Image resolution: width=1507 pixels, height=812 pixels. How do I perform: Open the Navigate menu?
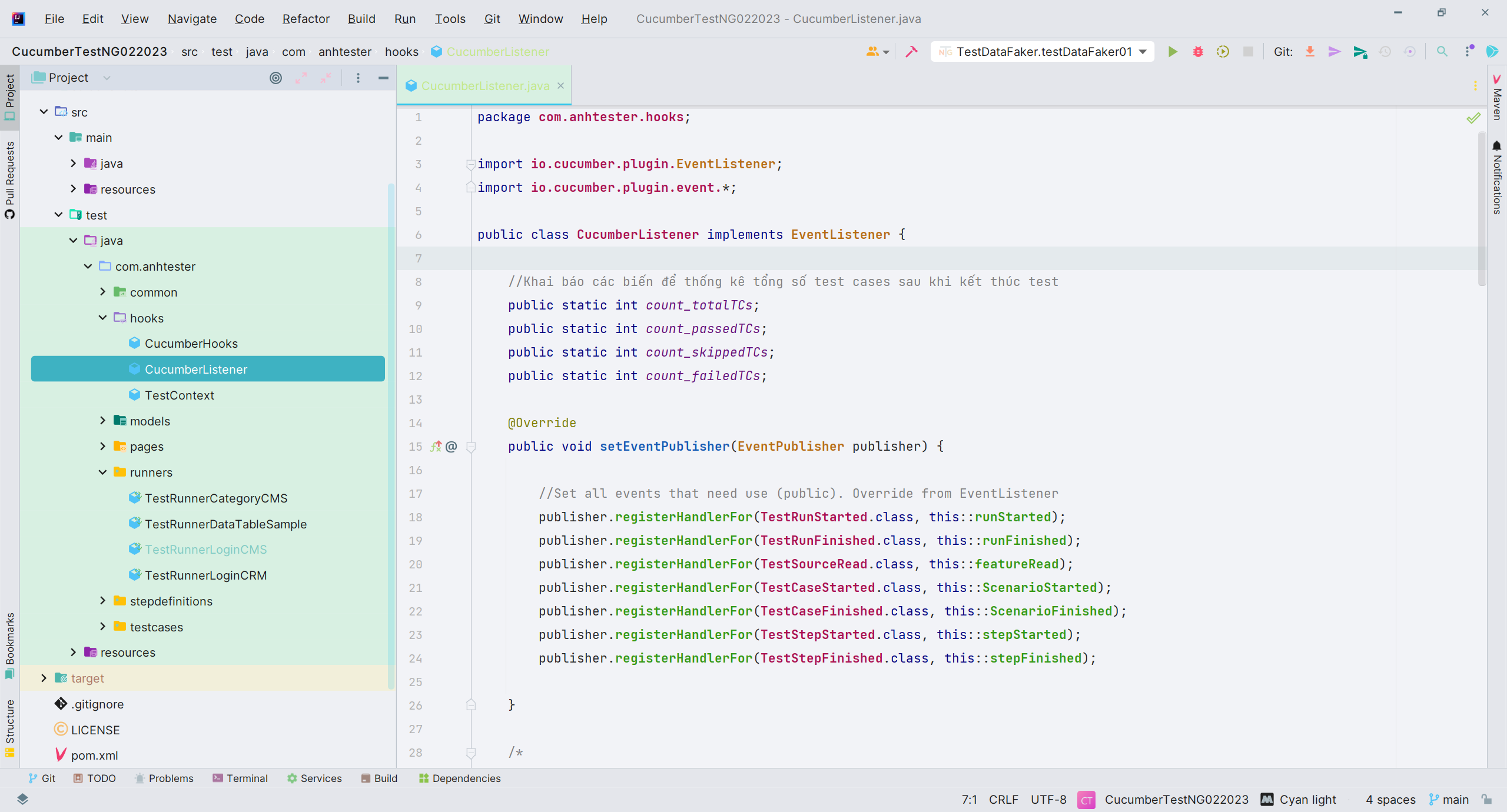point(192,19)
